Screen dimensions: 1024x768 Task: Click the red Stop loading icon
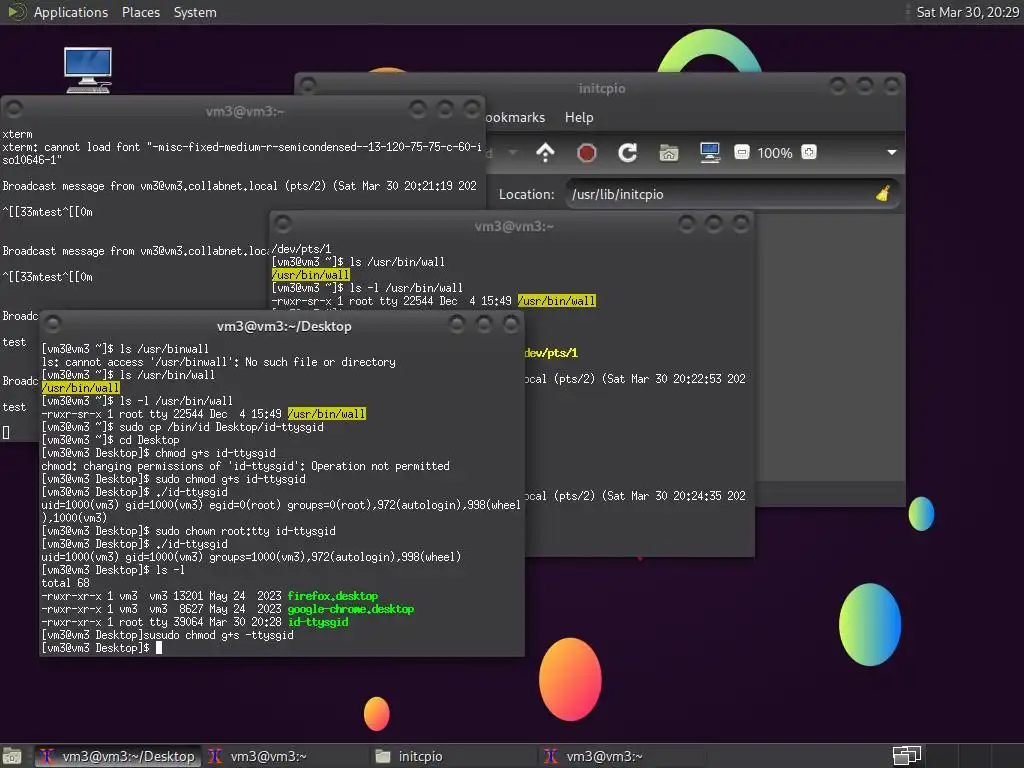click(586, 153)
